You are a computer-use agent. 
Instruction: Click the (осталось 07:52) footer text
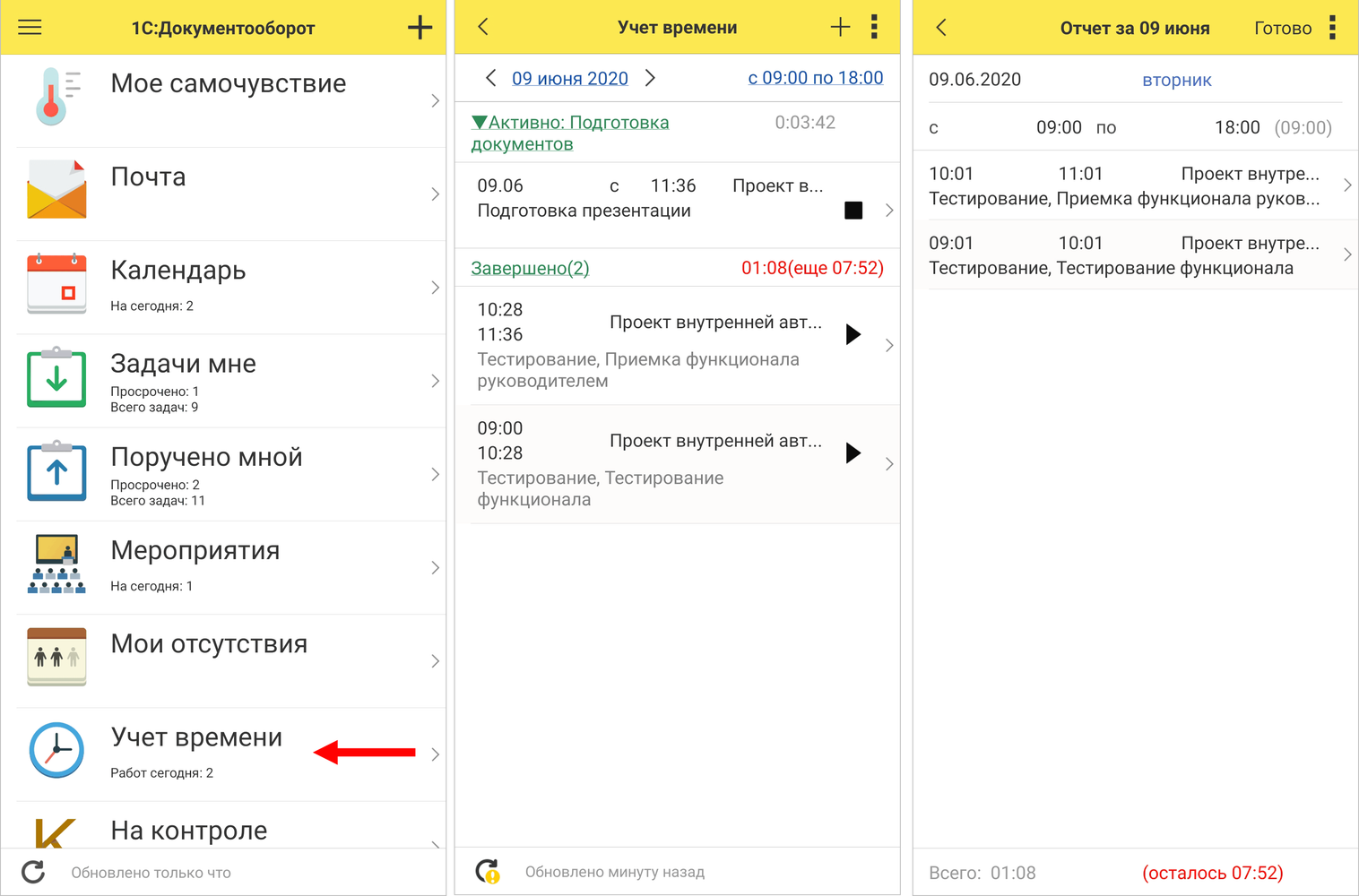click(x=1213, y=873)
